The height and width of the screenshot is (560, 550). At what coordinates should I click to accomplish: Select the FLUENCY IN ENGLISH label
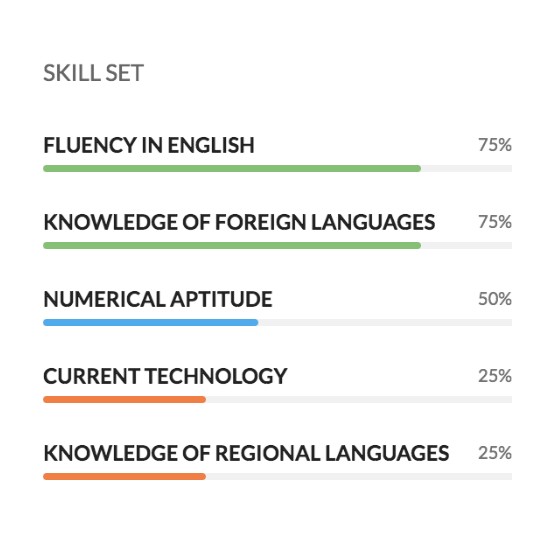(x=149, y=145)
